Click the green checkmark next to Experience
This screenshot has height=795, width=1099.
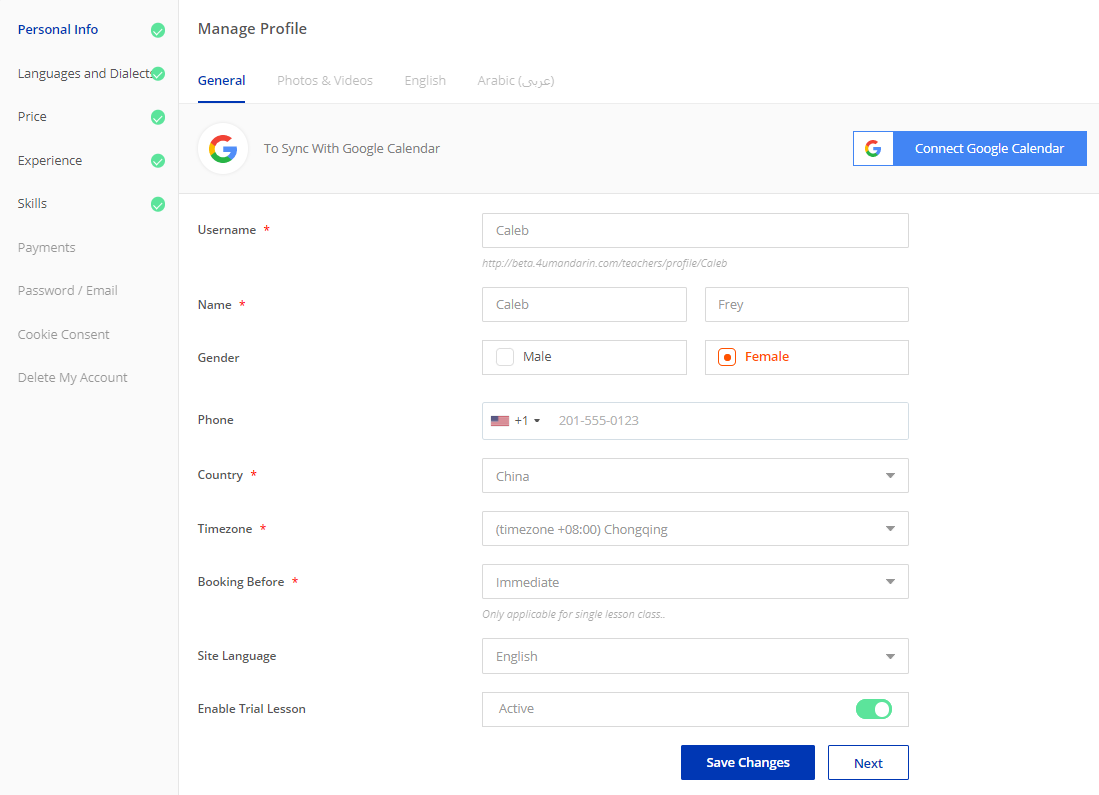coord(158,161)
